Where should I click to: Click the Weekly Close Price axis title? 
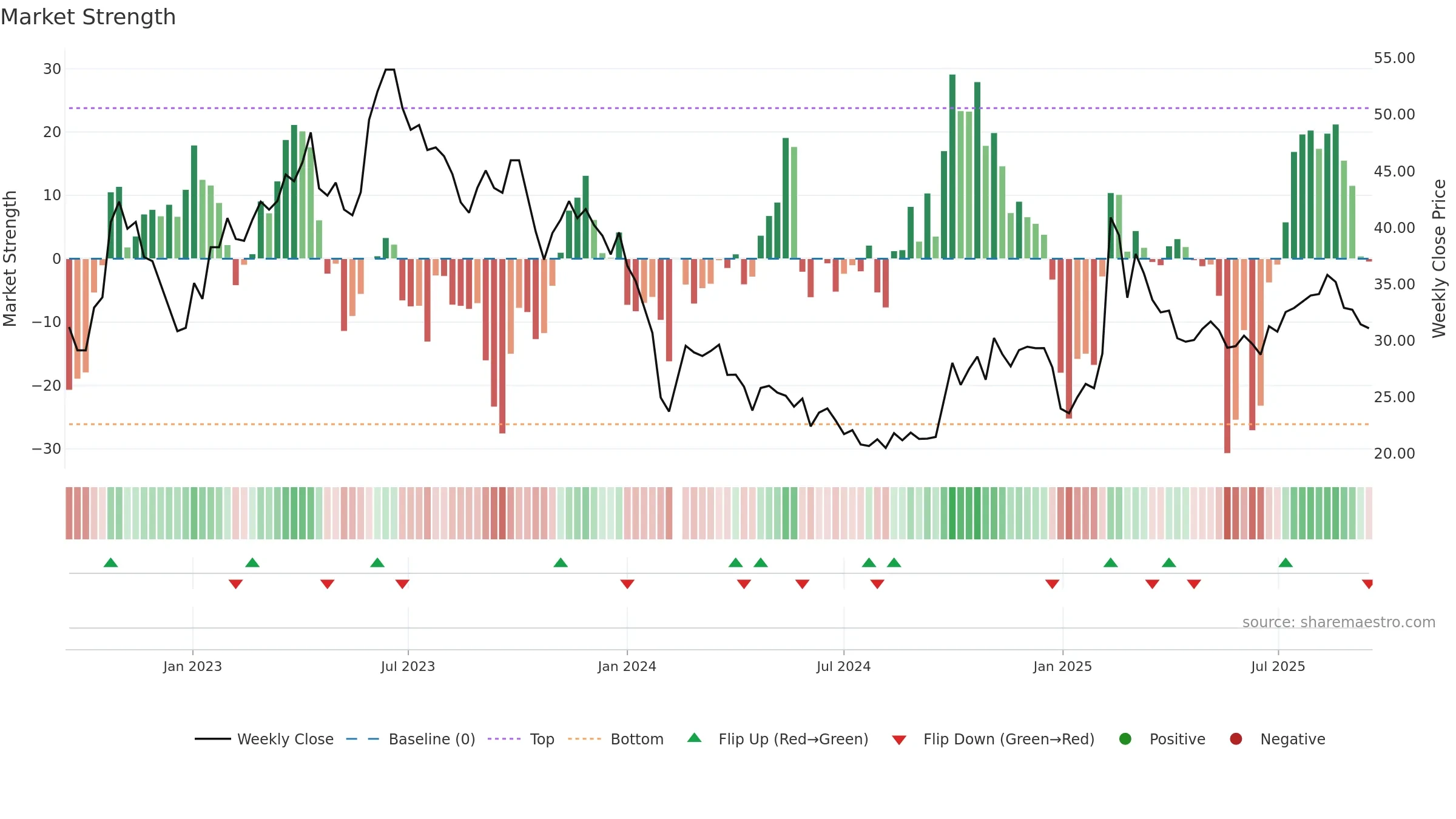click(x=1439, y=258)
